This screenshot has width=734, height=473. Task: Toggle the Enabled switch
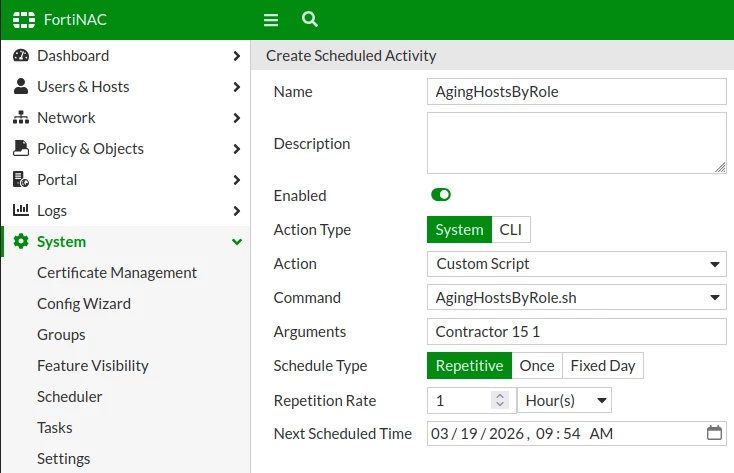click(440, 194)
